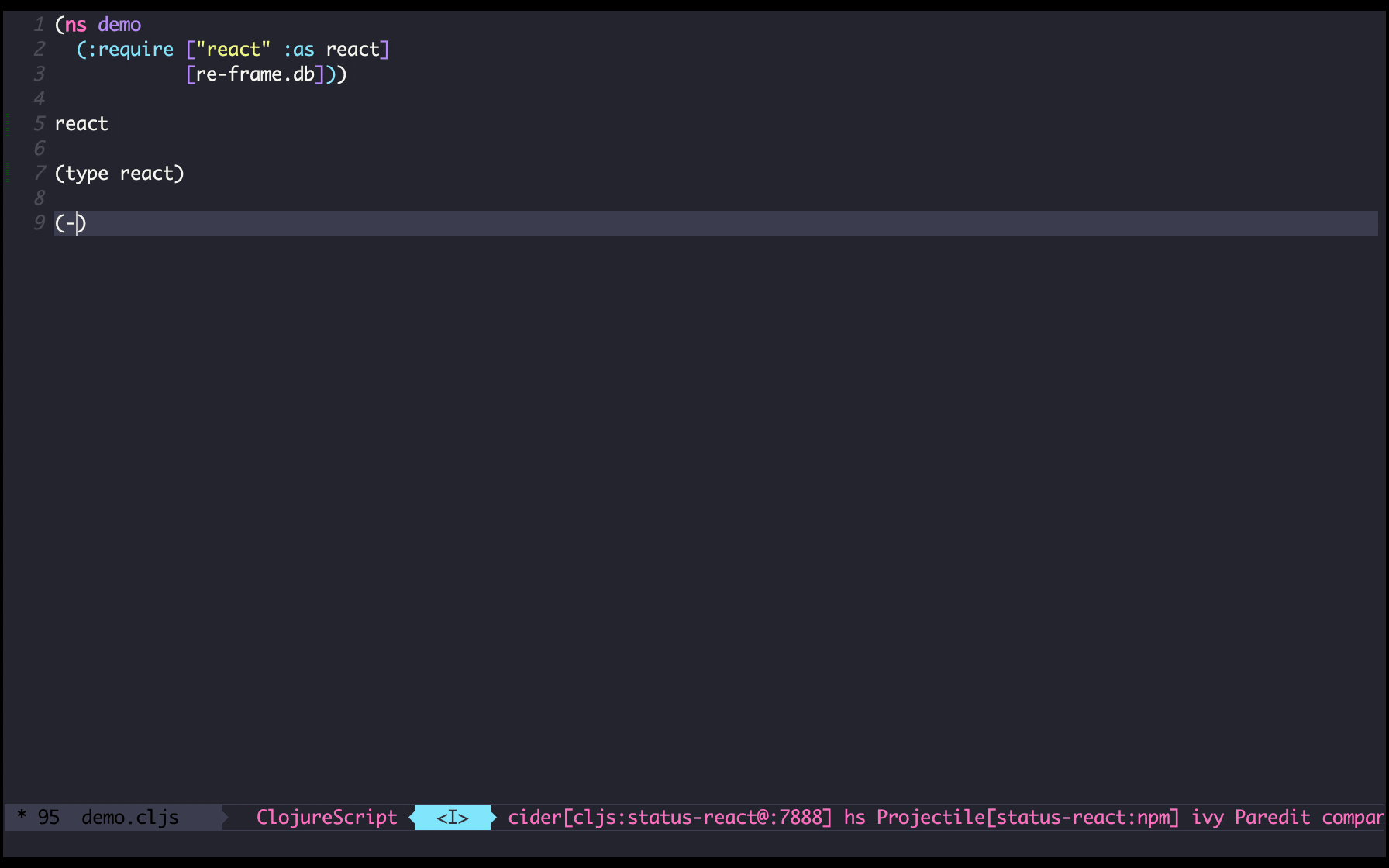Viewport: 1389px width, 868px height.
Task: Click the ClojureScript major mode indicator
Action: pyautogui.click(x=326, y=818)
